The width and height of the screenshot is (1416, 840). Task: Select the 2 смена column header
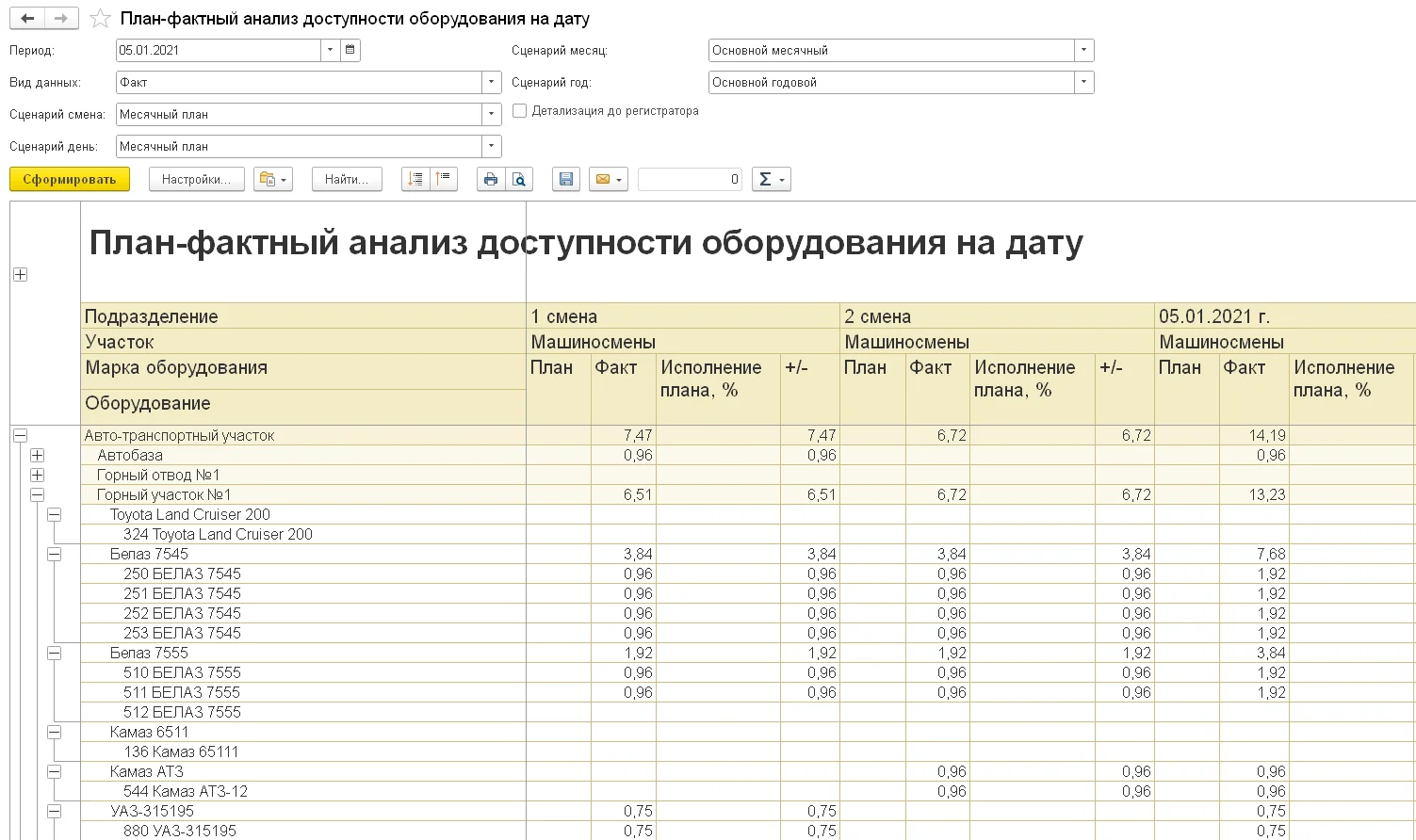[997, 316]
